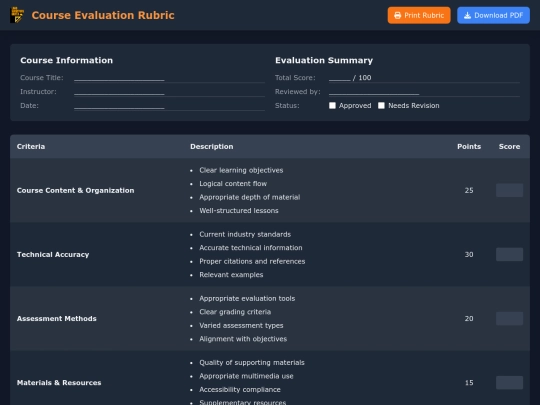This screenshot has width=540, height=405.
Task: Click 'Proper citations and references' bullet
Action: 252,261
